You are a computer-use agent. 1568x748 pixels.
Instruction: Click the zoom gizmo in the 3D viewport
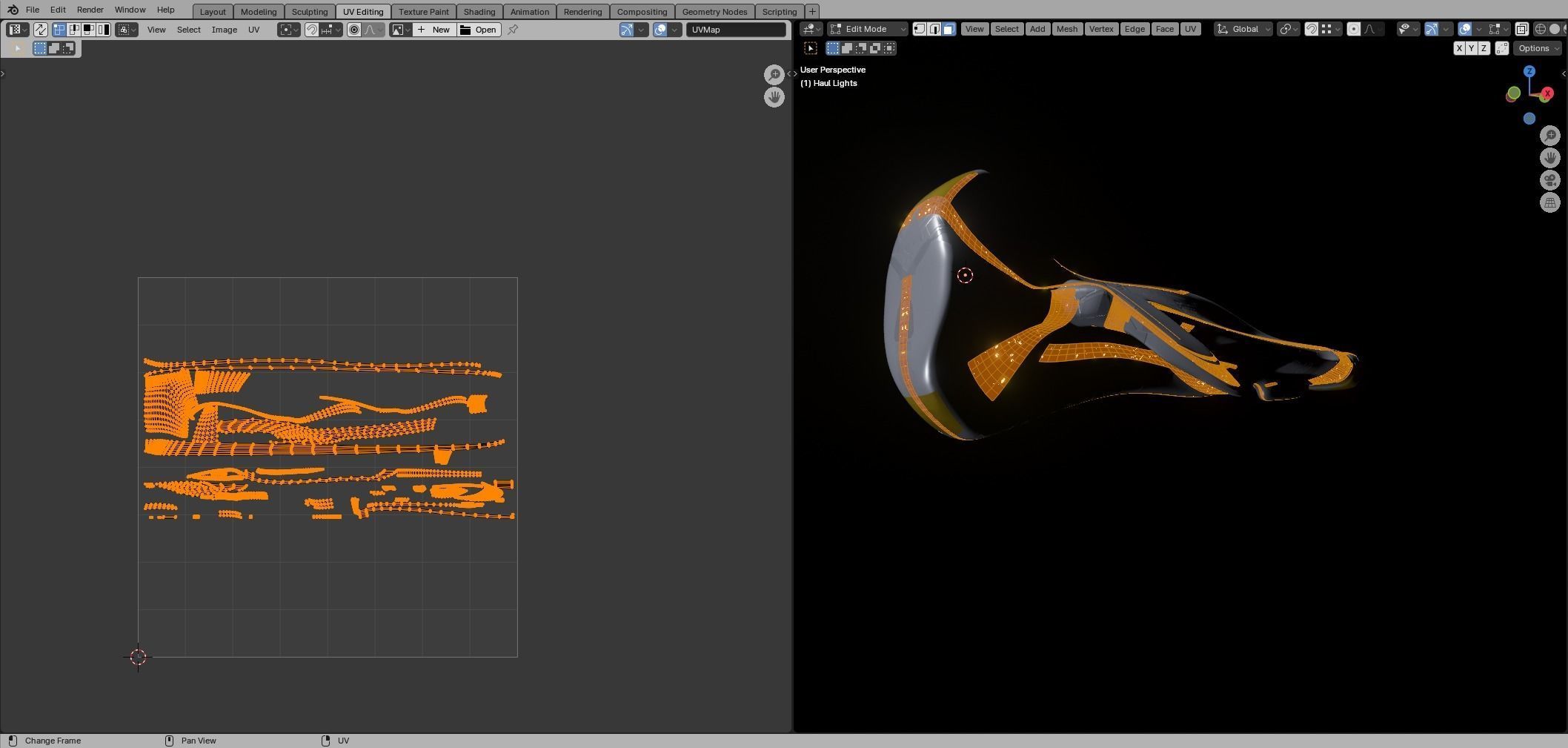(x=1550, y=135)
